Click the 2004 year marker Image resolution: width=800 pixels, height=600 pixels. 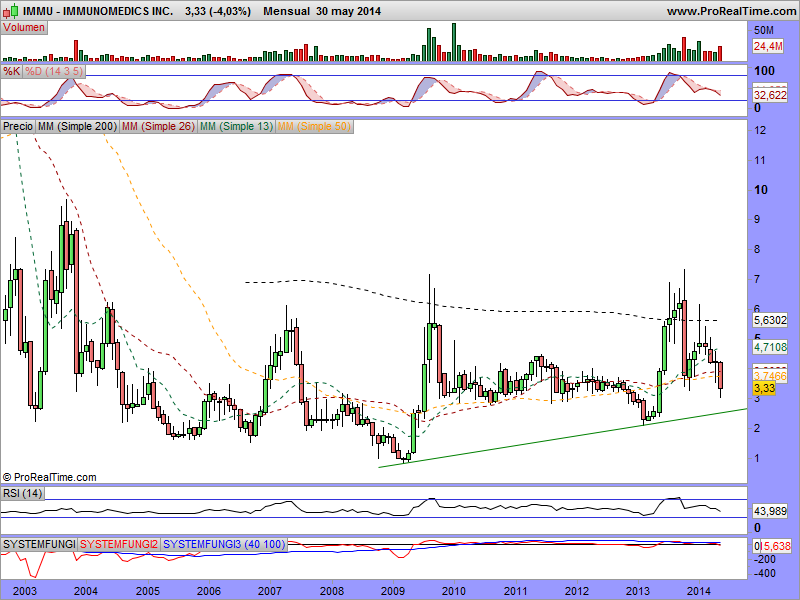click(x=86, y=591)
